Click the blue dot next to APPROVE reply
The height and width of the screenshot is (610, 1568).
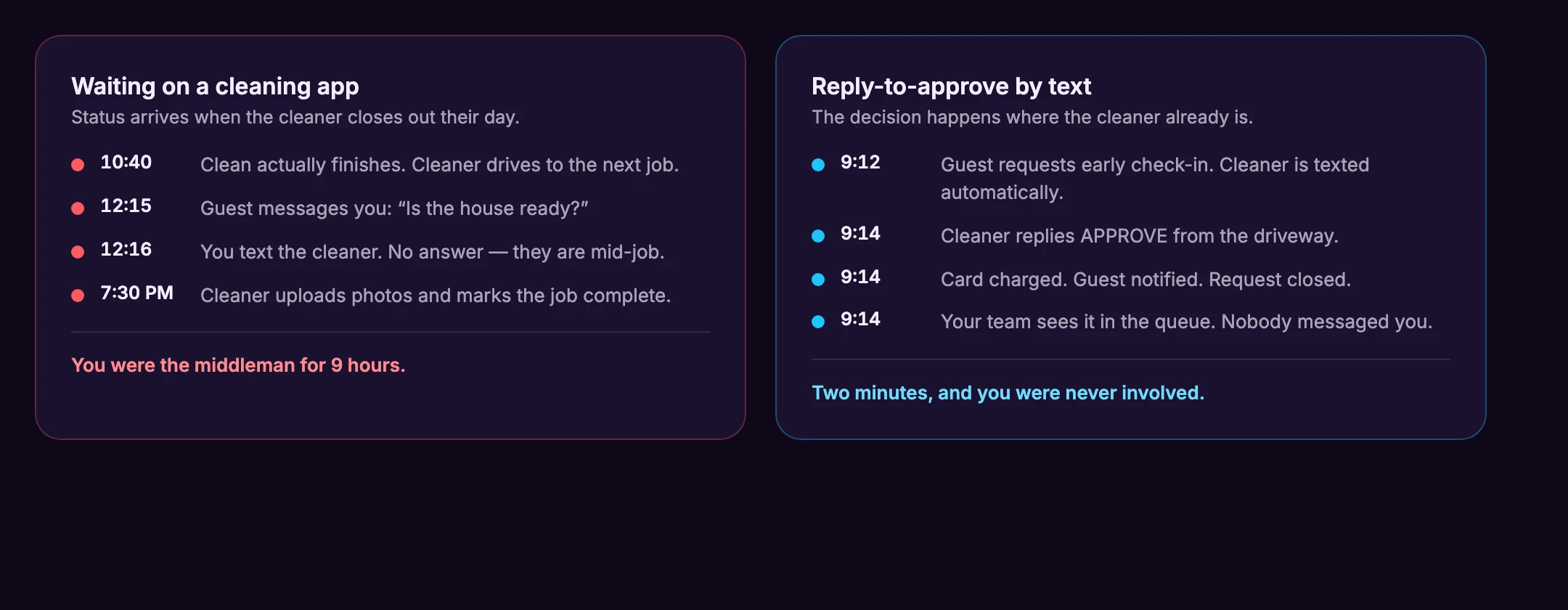pyautogui.click(x=818, y=236)
